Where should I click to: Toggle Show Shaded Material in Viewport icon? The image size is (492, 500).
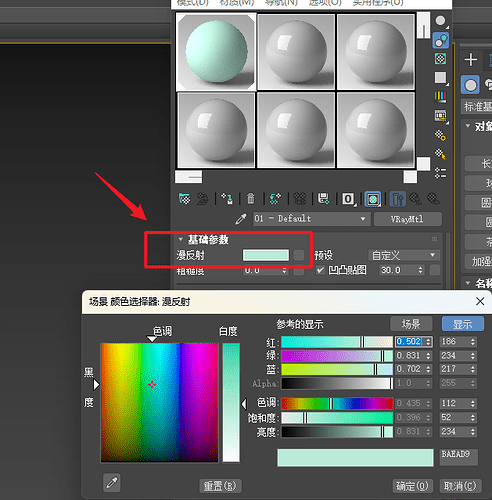tap(373, 199)
